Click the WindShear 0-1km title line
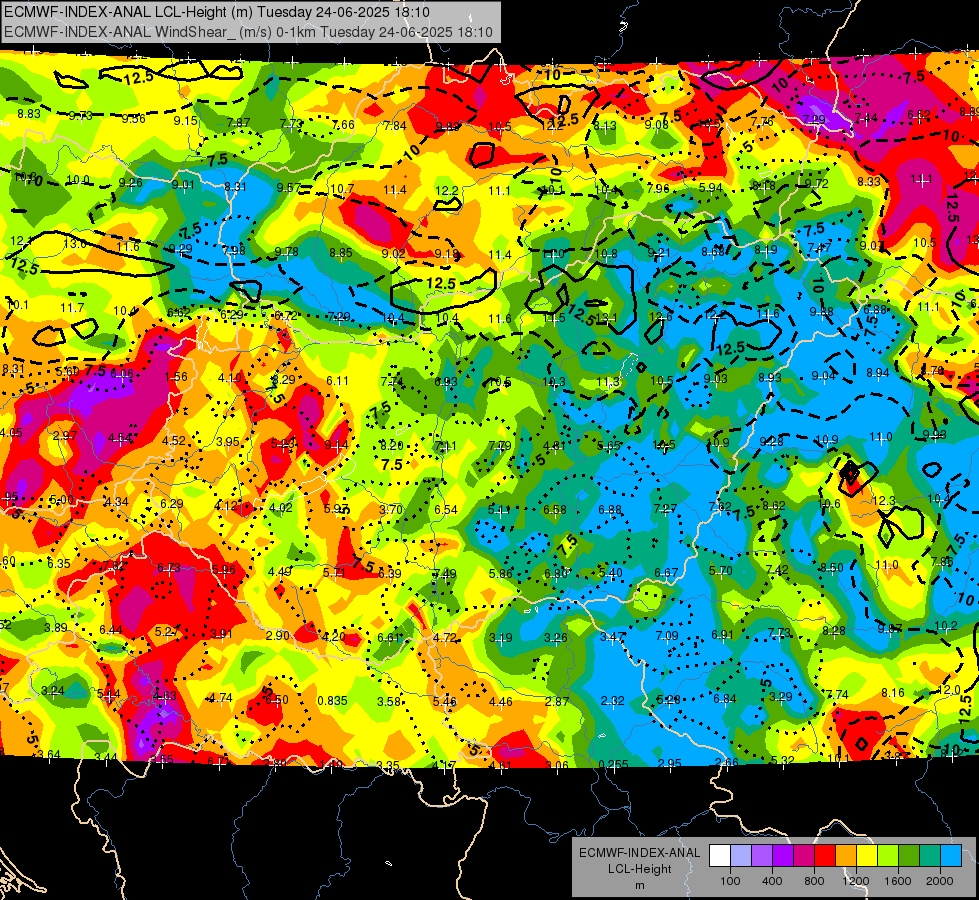 pos(248,32)
